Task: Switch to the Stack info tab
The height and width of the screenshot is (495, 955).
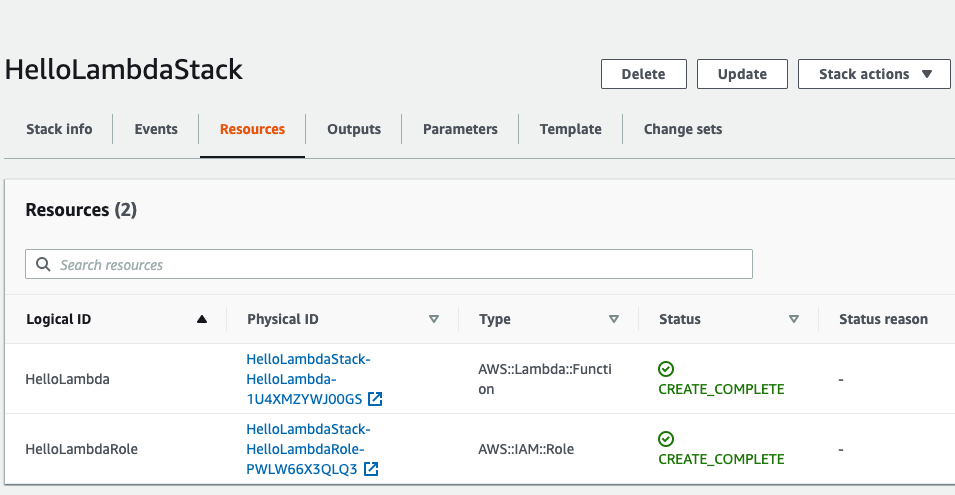Action: [x=59, y=129]
